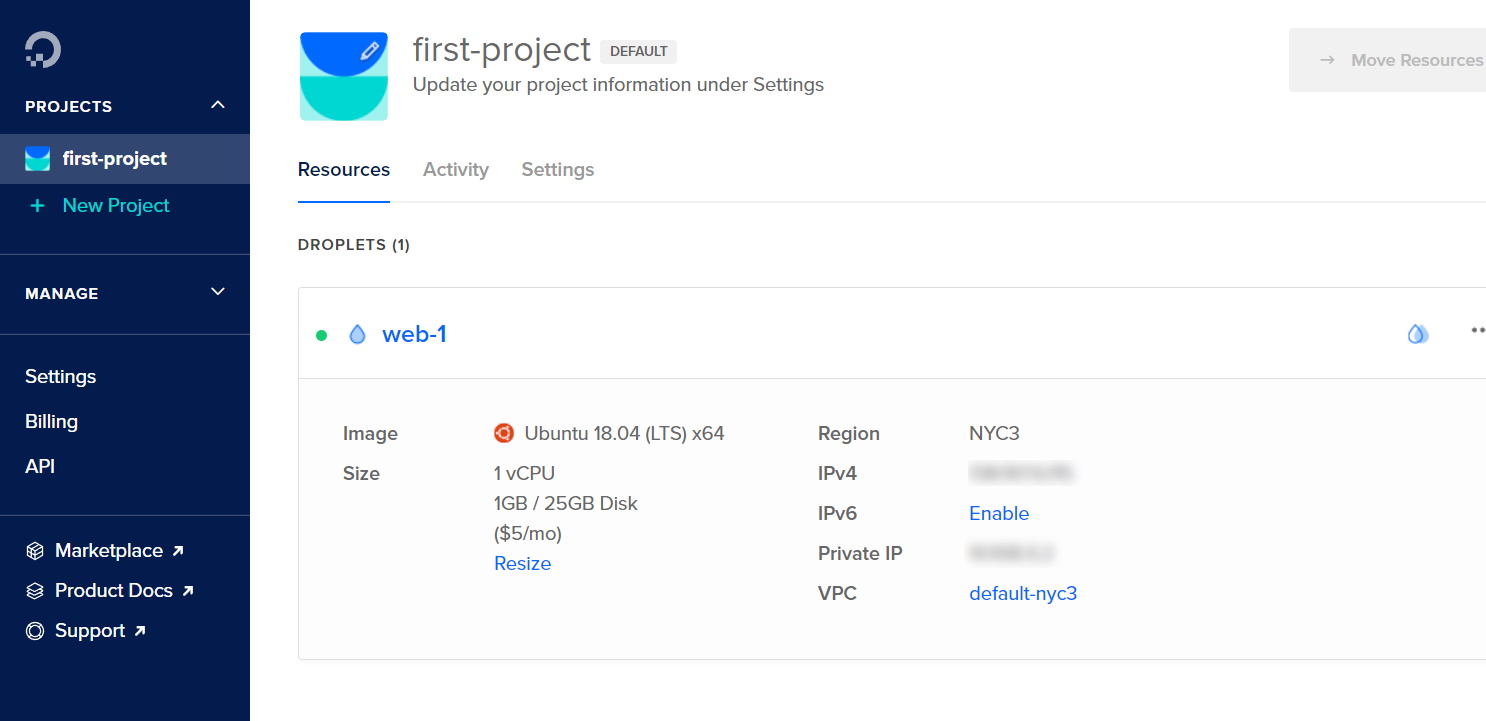This screenshot has height=721, width=1486.
Task: Open the web-1 more options menu
Action: pyautogui.click(x=1478, y=330)
